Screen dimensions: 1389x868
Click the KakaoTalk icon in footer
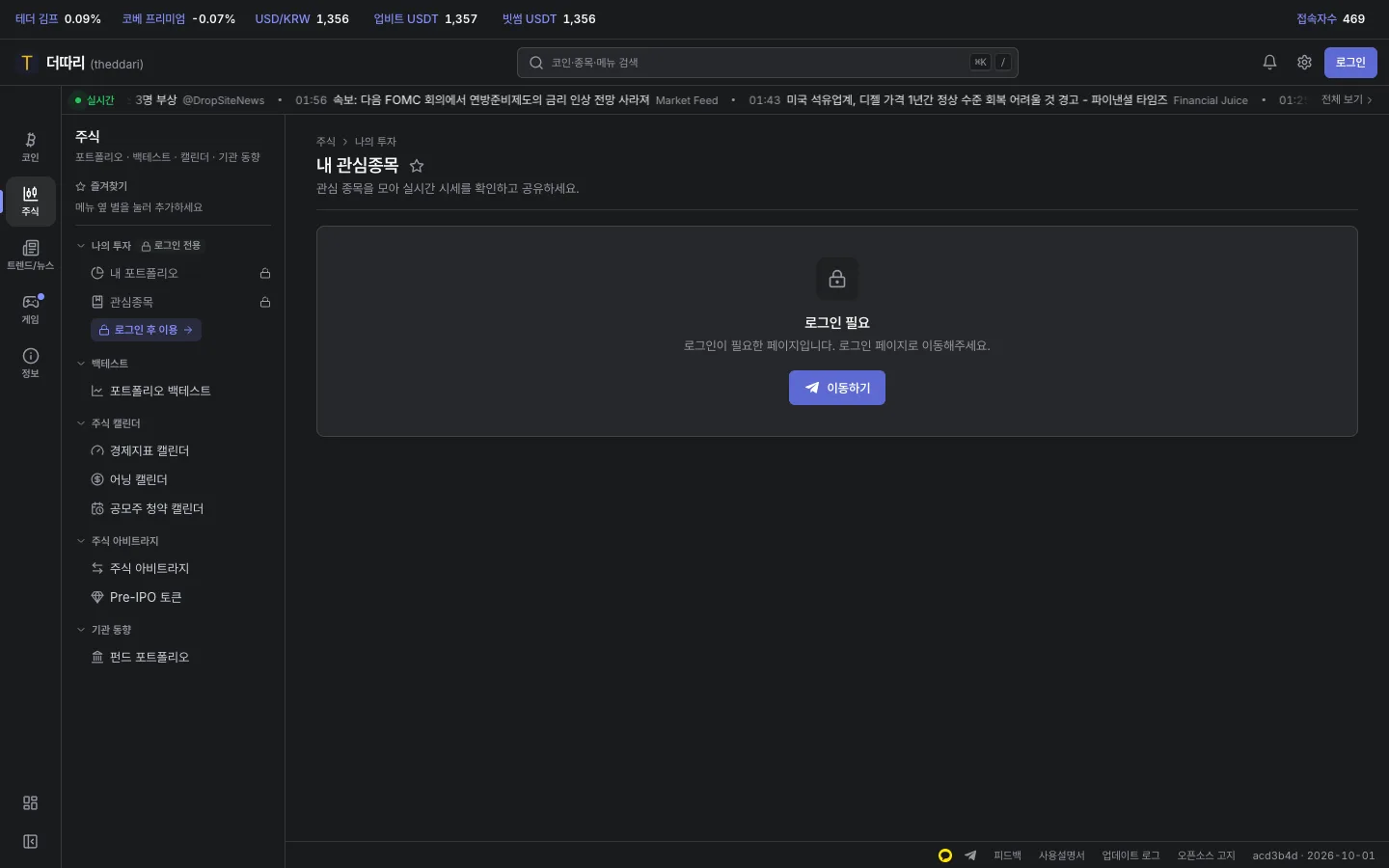945,855
